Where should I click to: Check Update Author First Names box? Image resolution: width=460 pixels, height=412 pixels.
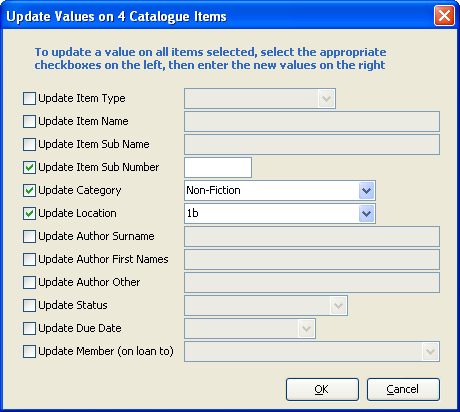[x=29, y=259]
